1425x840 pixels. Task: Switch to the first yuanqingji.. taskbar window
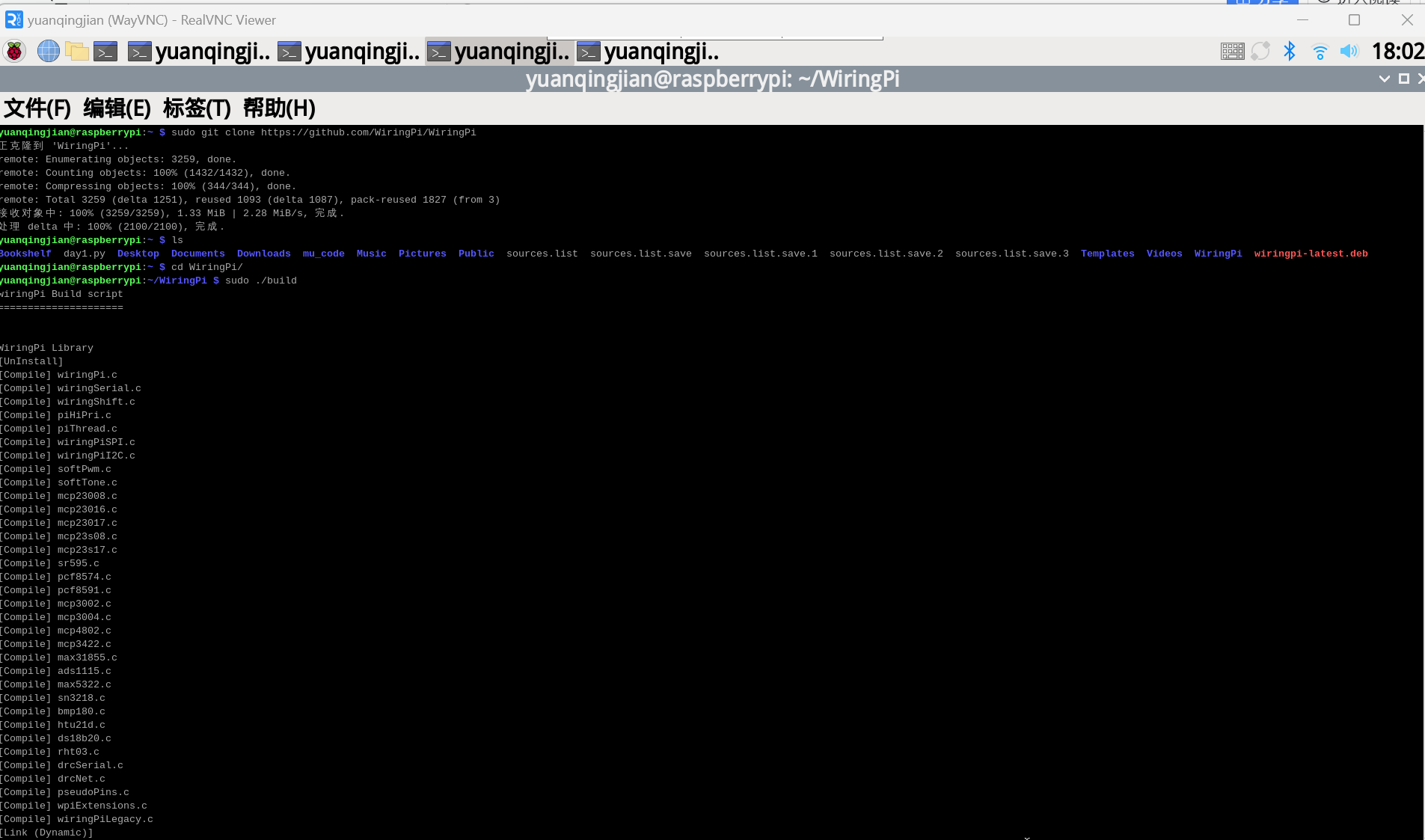coord(199,51)
